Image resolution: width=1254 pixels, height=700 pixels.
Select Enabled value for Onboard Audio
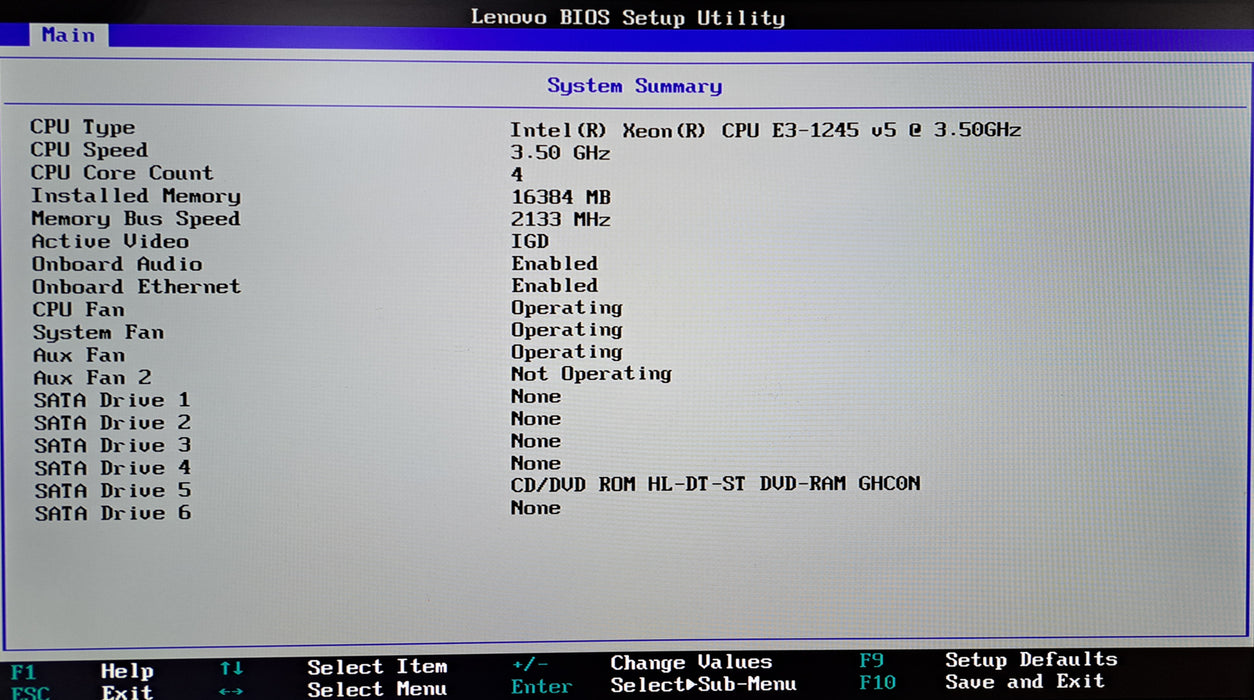click(555, 263)
